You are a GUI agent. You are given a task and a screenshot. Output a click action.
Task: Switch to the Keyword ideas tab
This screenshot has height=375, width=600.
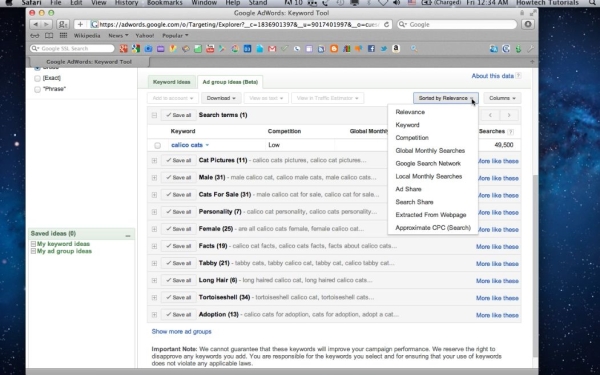(171, 82)
